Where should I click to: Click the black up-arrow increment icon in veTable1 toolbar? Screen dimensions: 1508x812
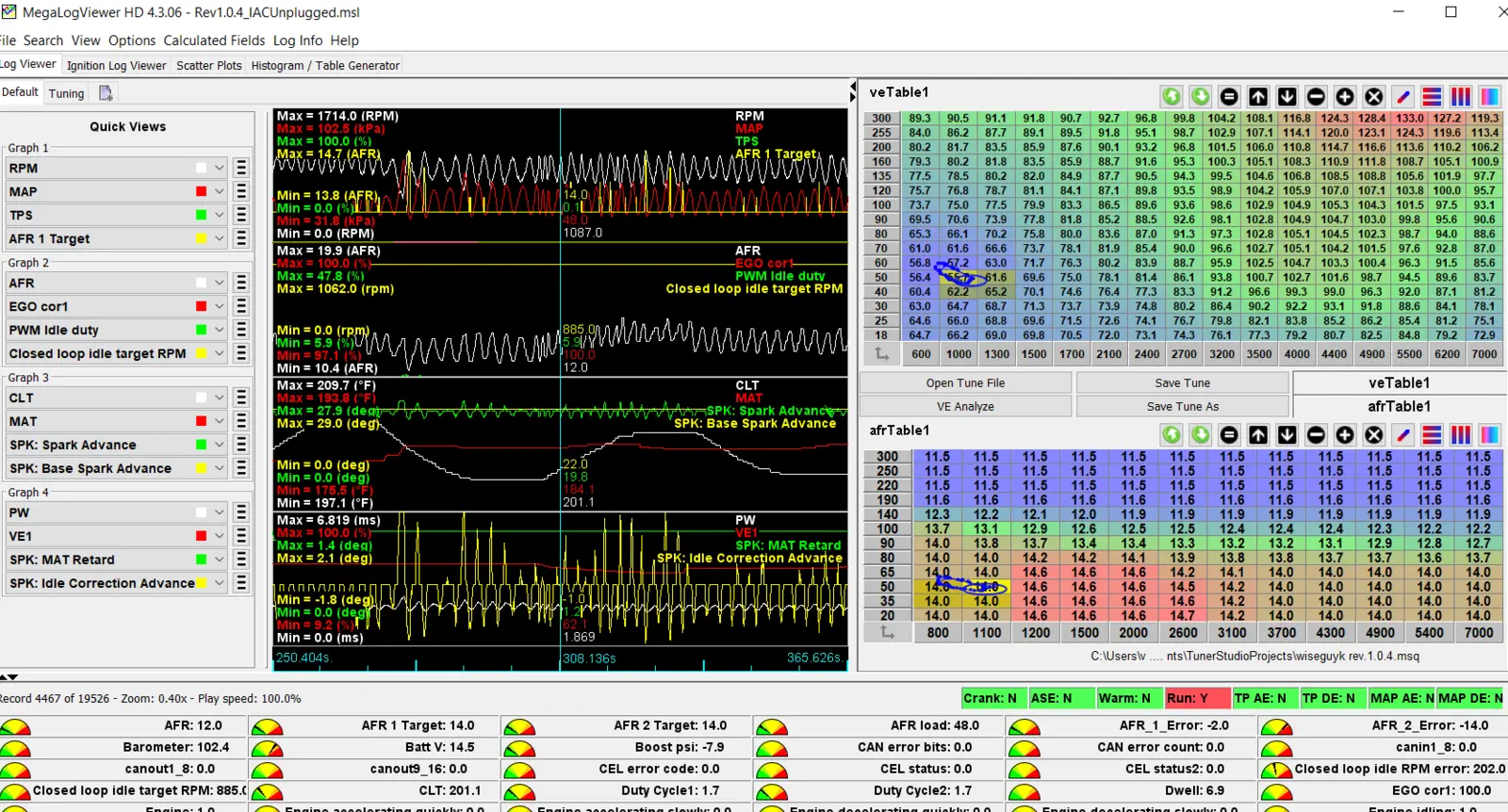1258,96
